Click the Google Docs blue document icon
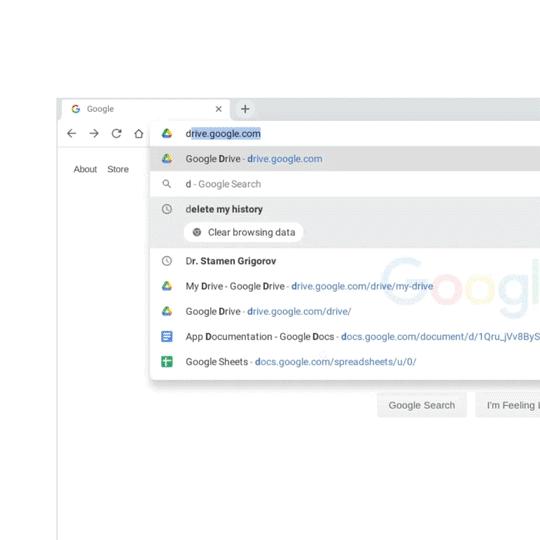Screen dimensions: 540x540 point(167,336)
